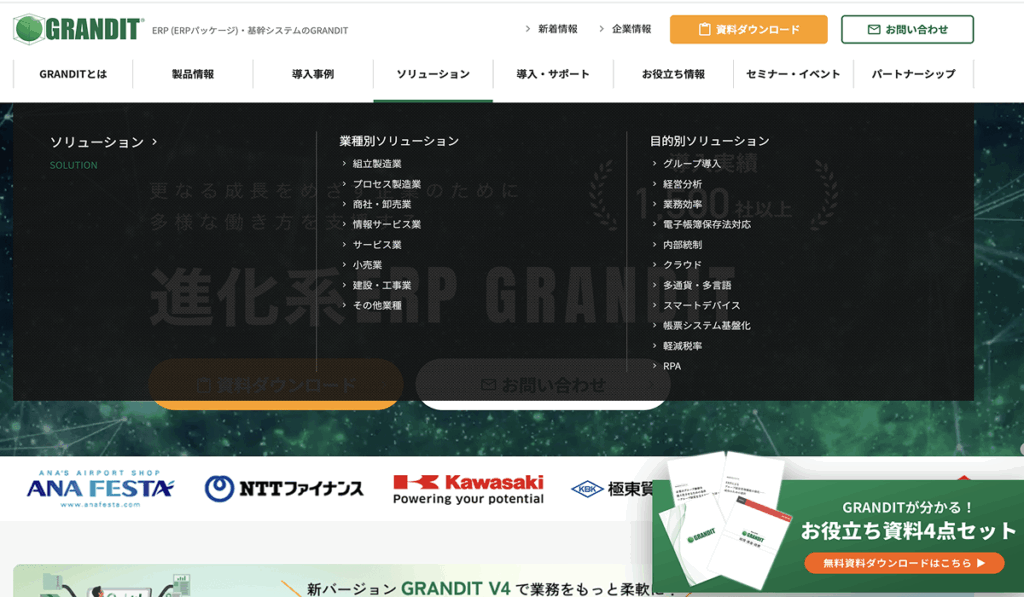Select the ソリューション navigation tab

432,74
